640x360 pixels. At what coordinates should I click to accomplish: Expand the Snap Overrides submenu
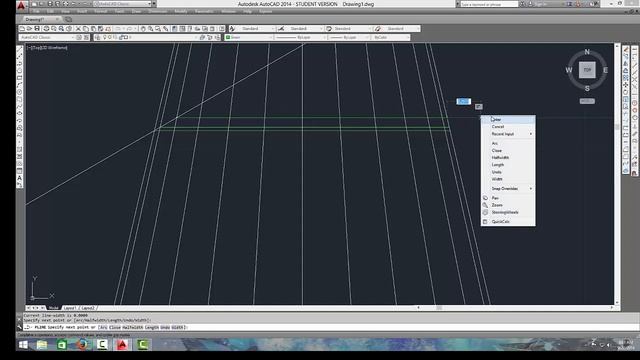coord(508,189)
